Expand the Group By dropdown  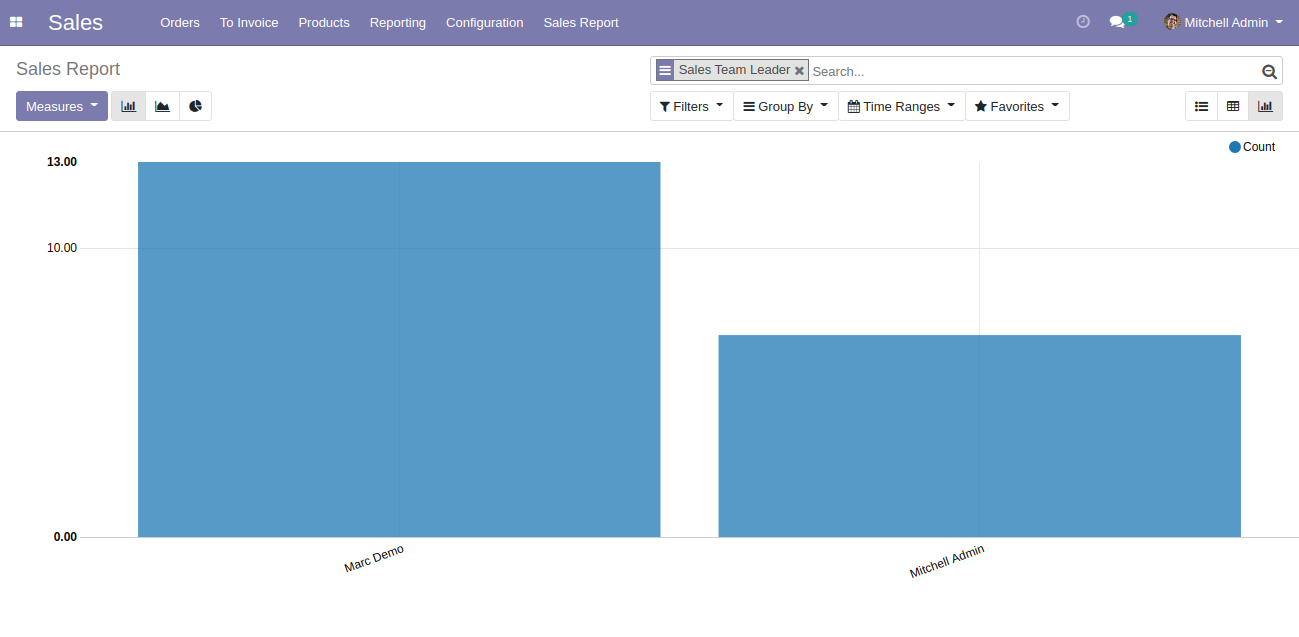coord(785,106)
